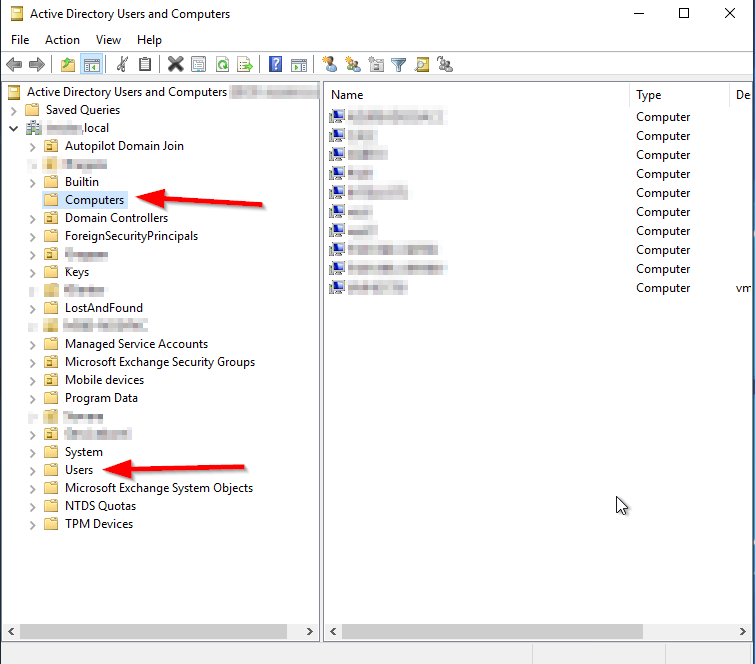Select the System container
Screen dimensions: 755x664
pyautogui.click(x=84, y=452)
